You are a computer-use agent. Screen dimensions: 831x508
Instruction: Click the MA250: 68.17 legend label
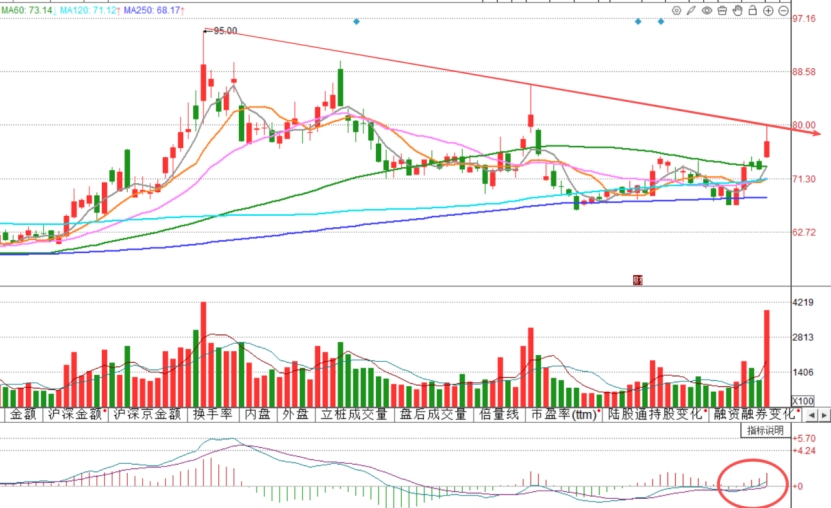coord(154,10)
